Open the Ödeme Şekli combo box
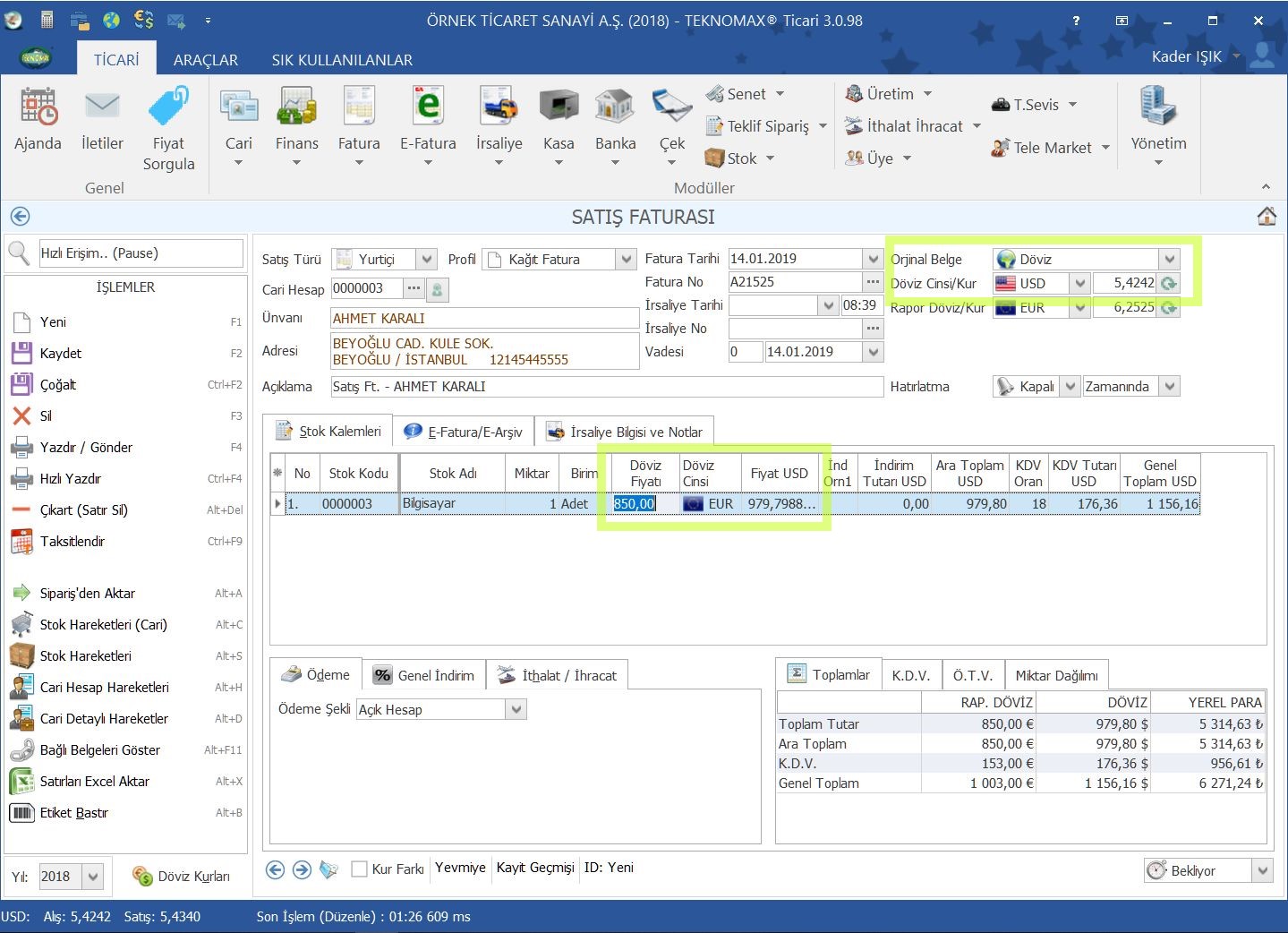Image resolution: width=1288 pixels, height=933 pixels. tap(516, 710)
